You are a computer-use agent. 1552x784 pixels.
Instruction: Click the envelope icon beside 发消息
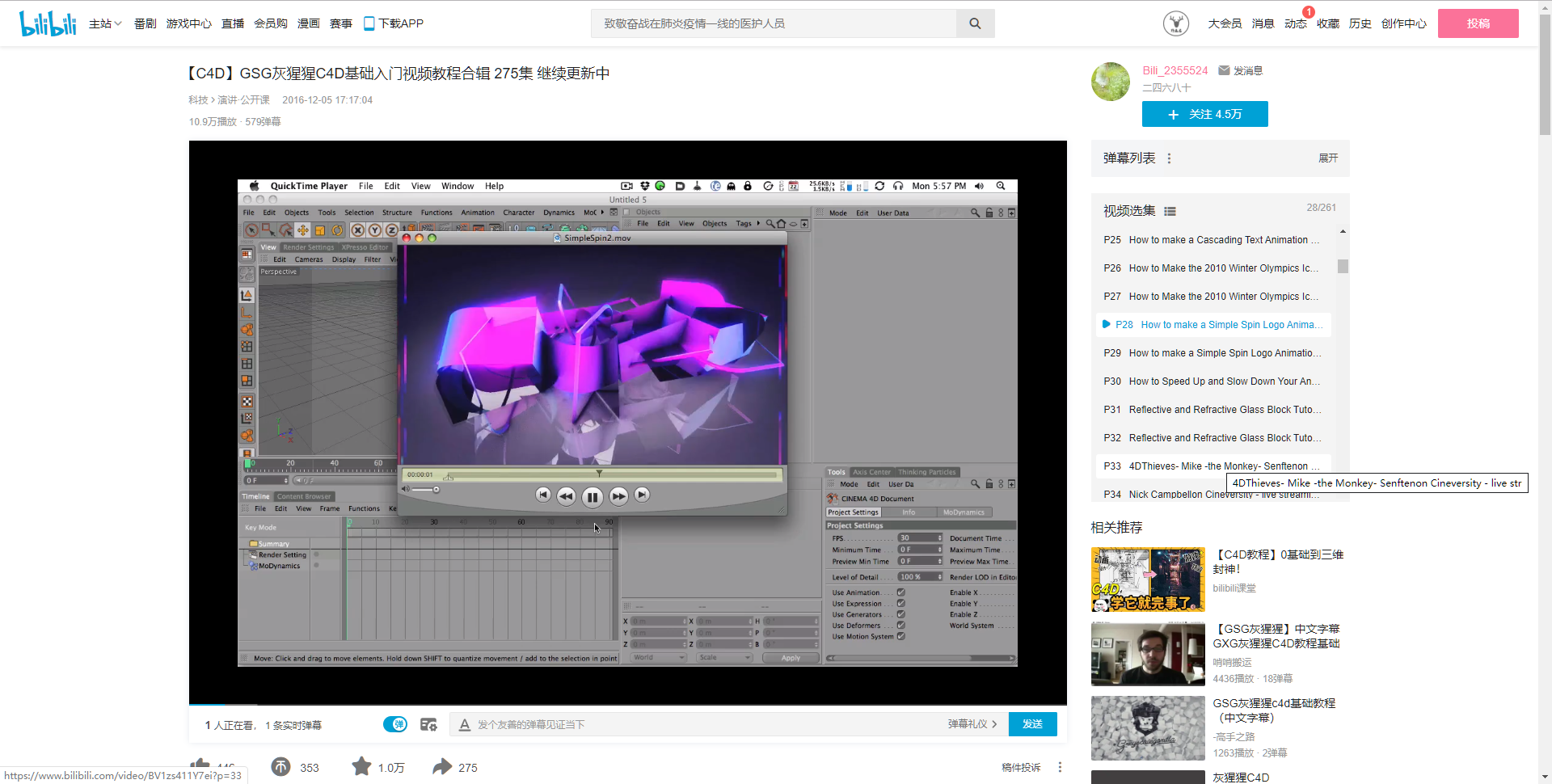(1224, 70)
